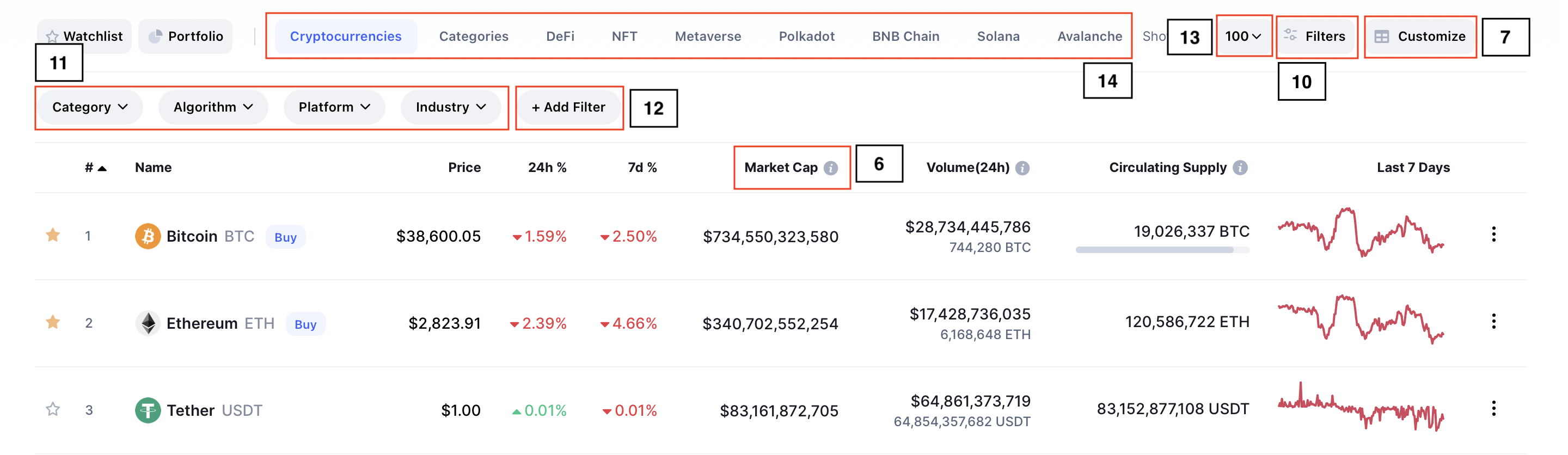The image size is (1568, 455).
Task: Click Buy button next to Bitcoin
Action: tap(285, 237)
